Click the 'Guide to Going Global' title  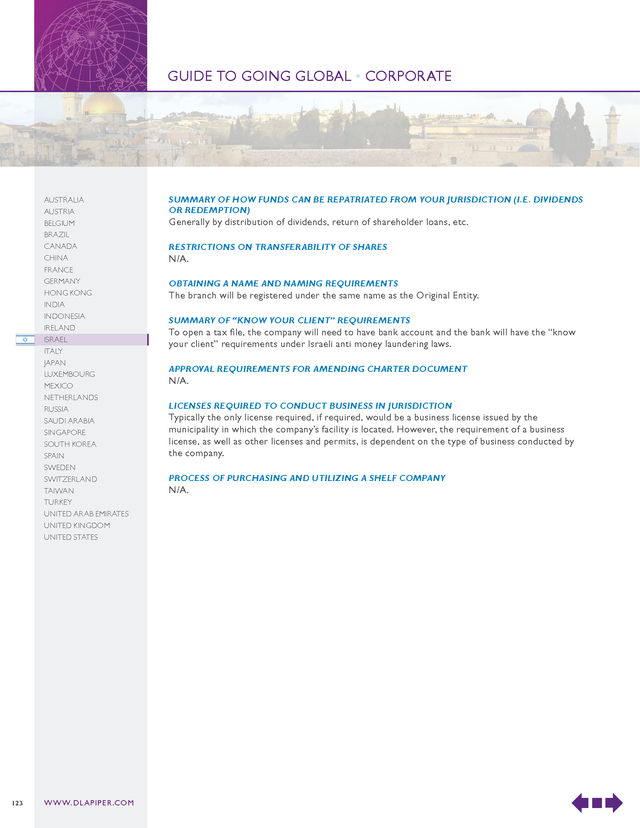click(259, 76)
